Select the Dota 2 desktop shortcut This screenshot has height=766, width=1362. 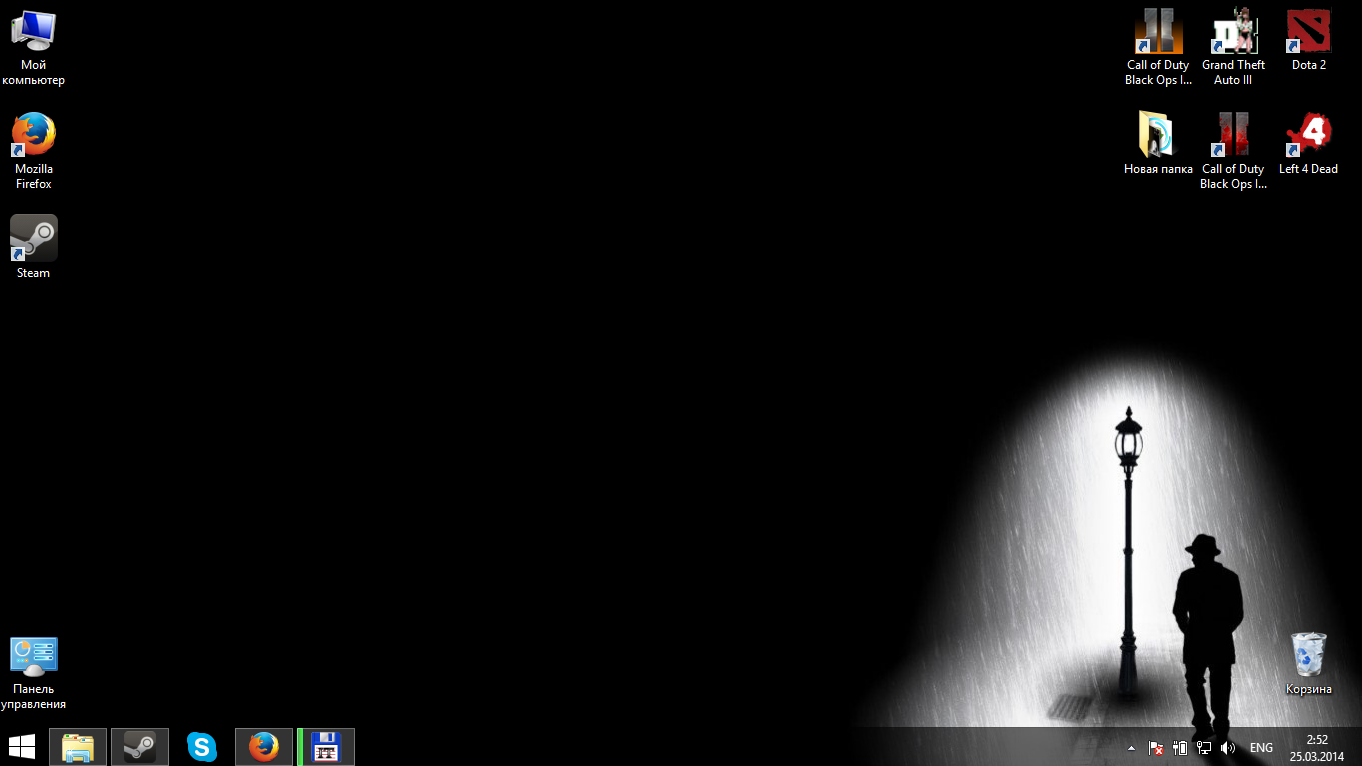tap(1308, 40)
